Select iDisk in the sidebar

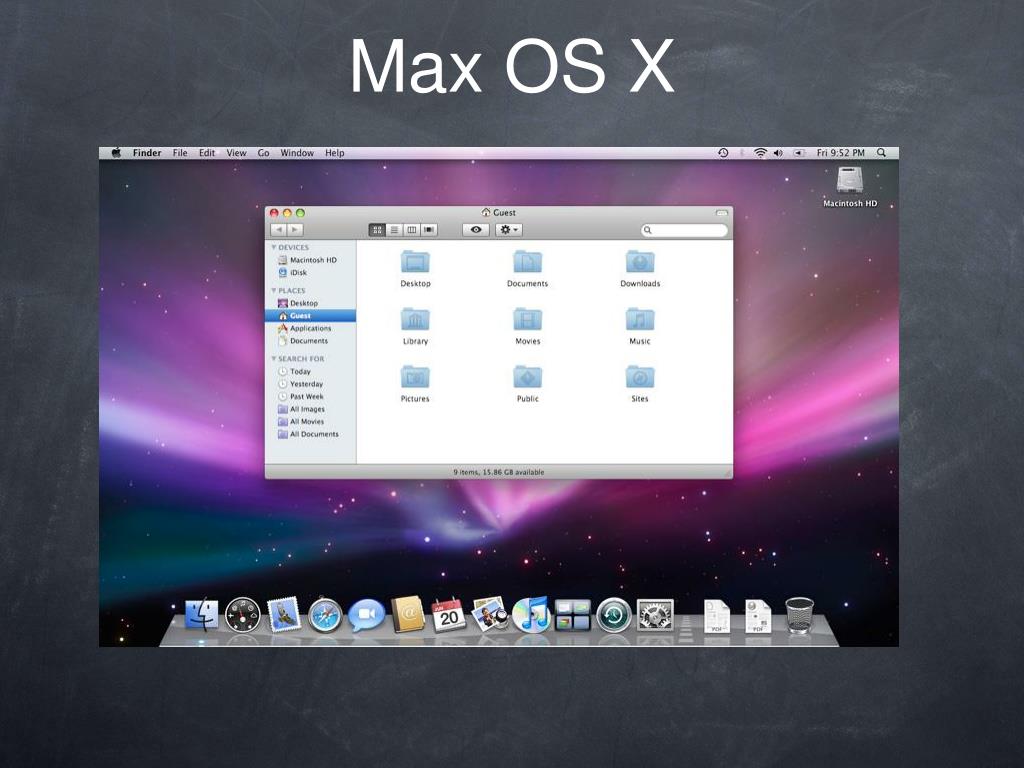[x=310, y=272]
